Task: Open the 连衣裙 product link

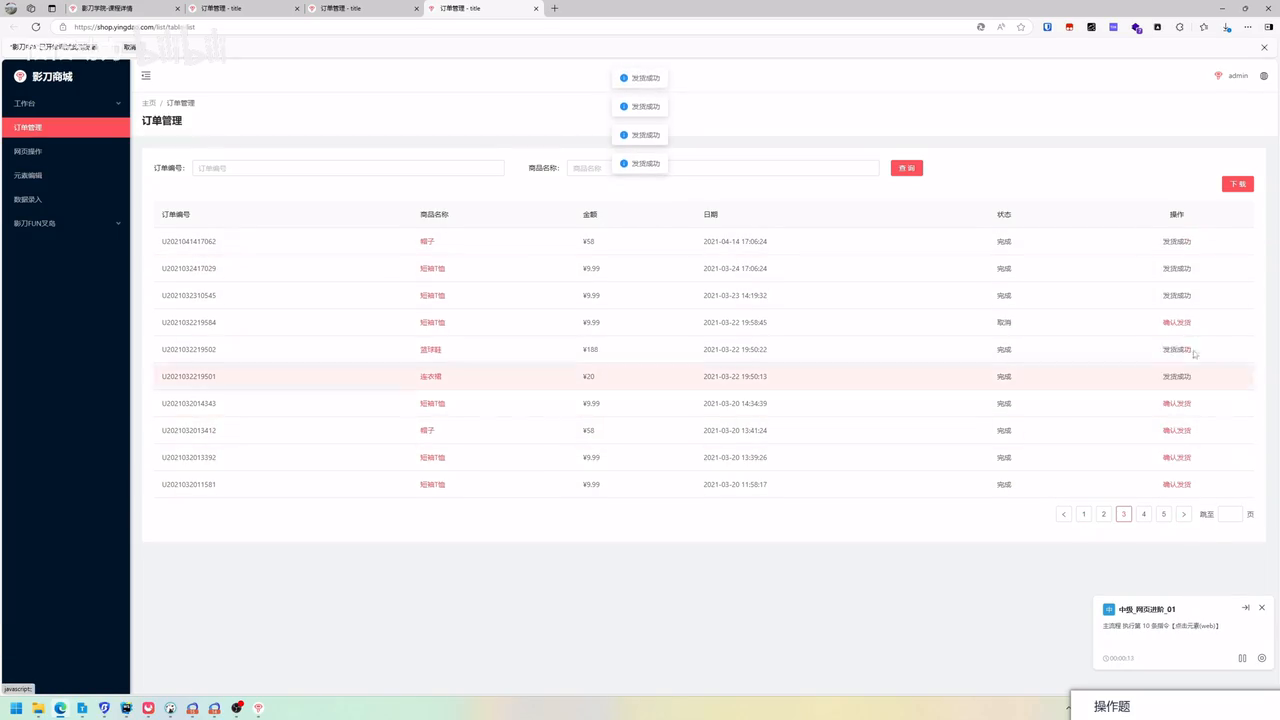Action: pyautogui.click(x=431, y=376)
